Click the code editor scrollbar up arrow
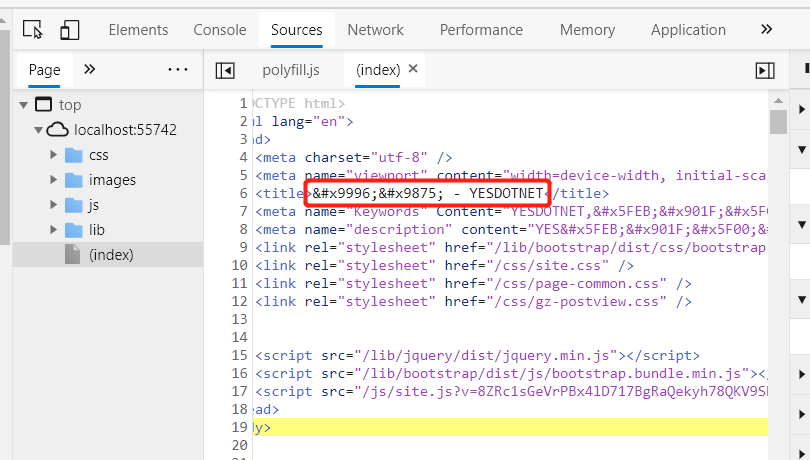The width and height of the screenshot is (810, 460). (x=778, y=101)
